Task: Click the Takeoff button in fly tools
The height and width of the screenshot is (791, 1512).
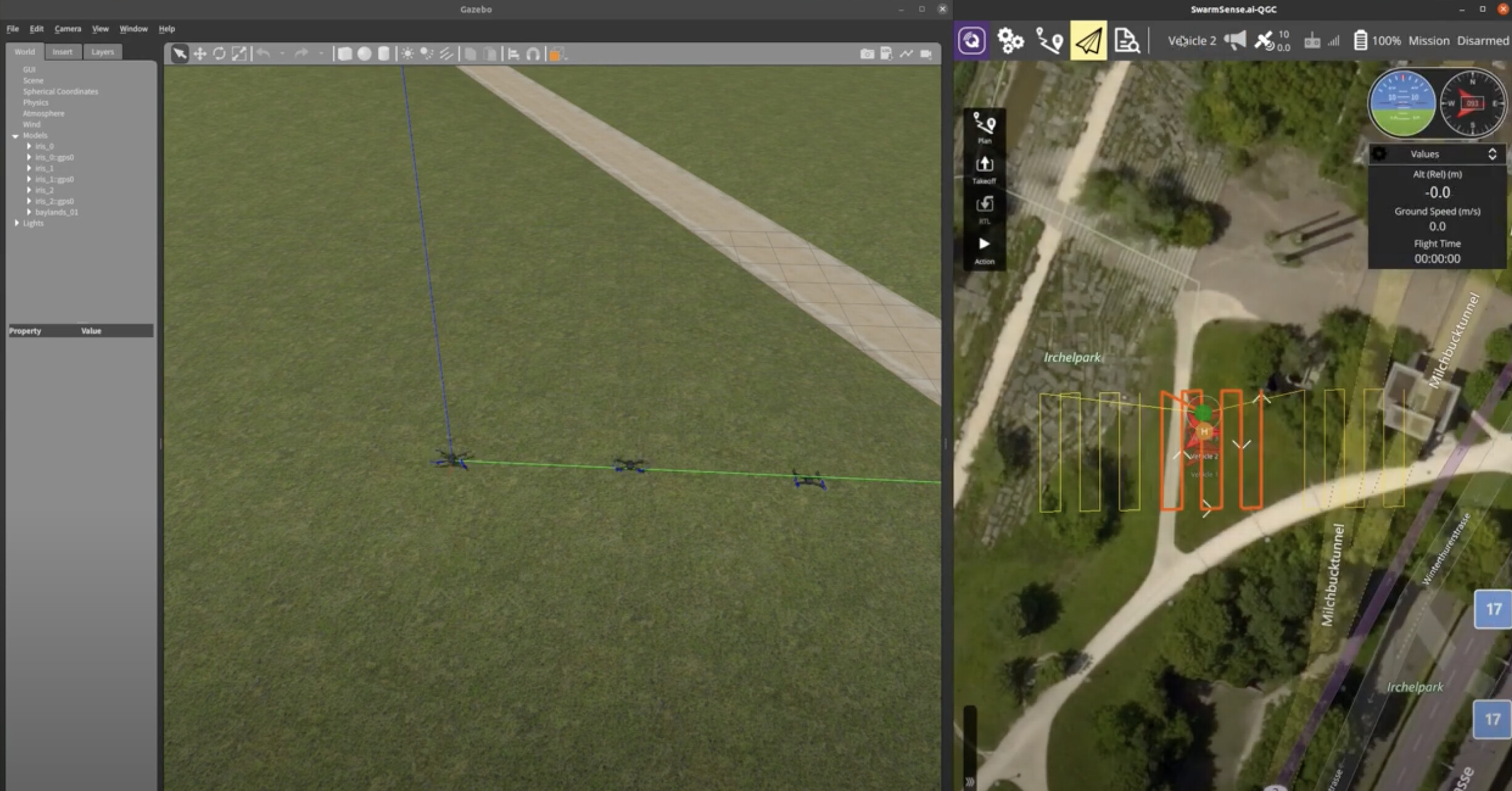Action: tap(984, 169)
